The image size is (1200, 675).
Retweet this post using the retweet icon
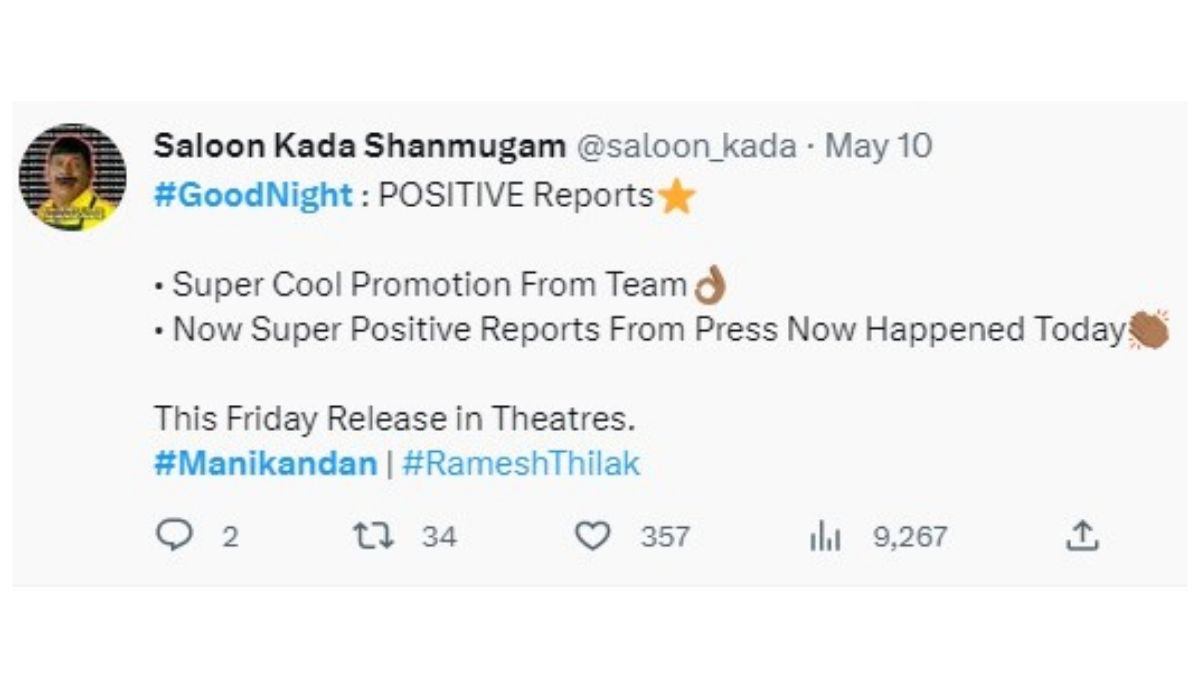pyautogui.click(x=376, y=537)
